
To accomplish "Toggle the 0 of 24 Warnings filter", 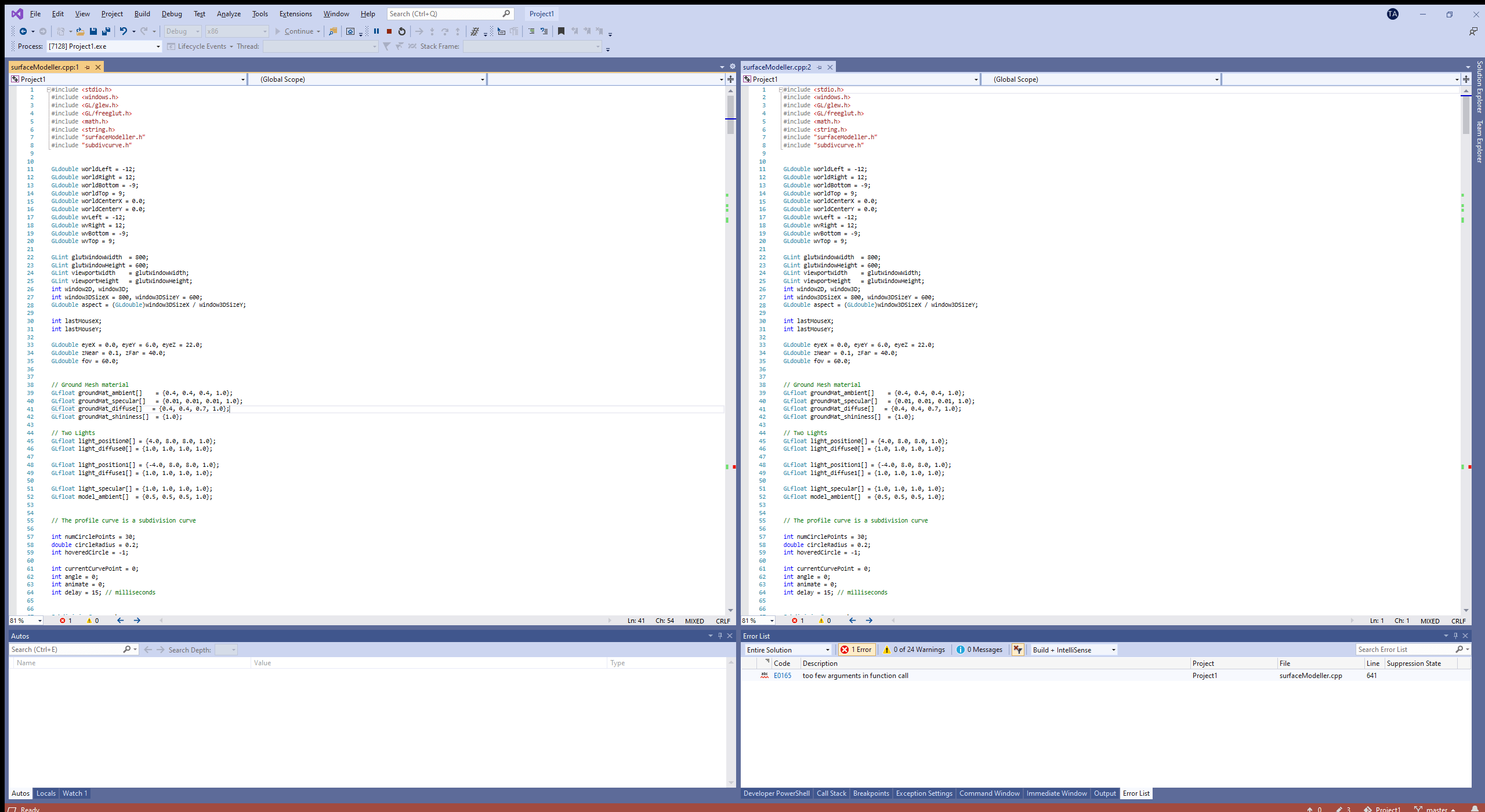I will point(914,650).
